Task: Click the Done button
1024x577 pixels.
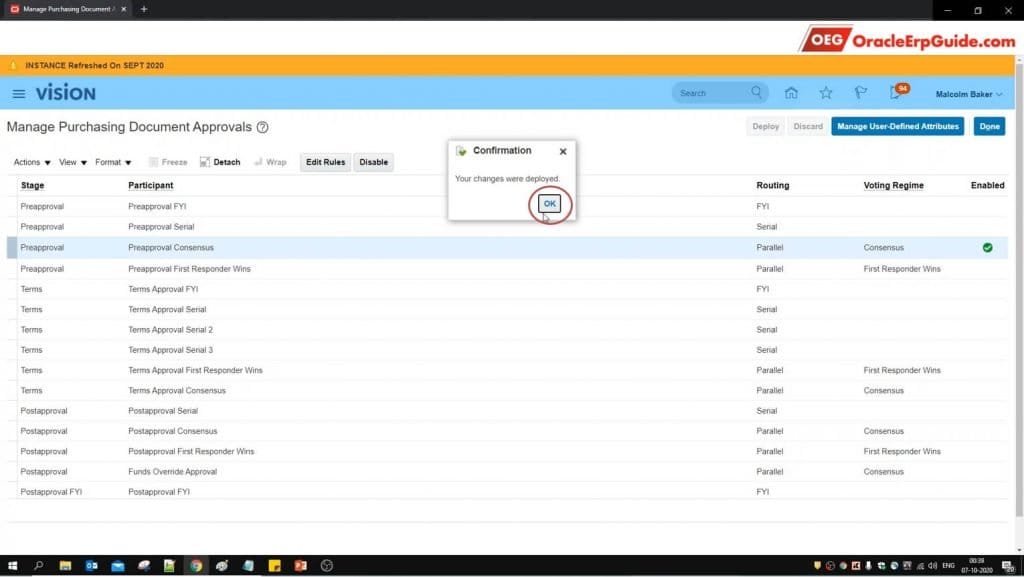Action: [989, 127]
